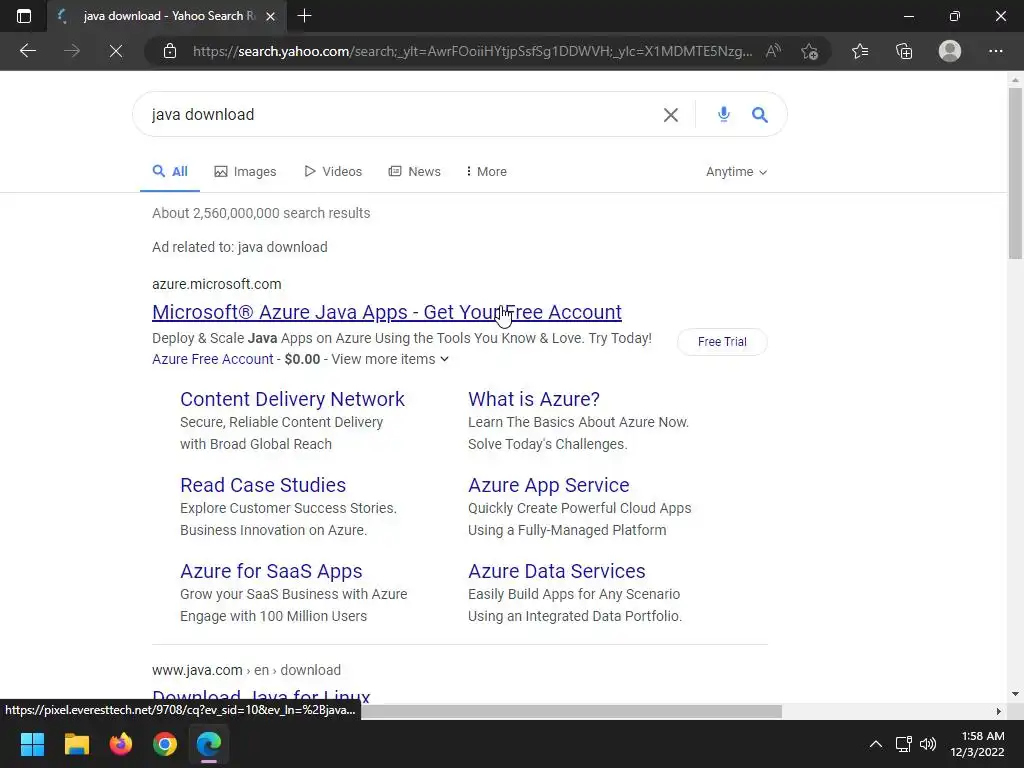
Task: View site information lock icon
Action: pyautogui.click(x=170, y=51)
